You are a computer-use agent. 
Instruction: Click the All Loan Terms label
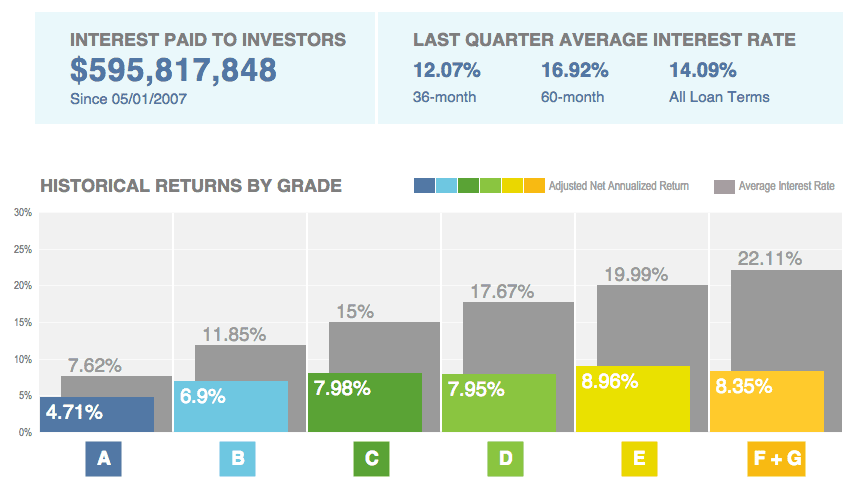[x=719, y=97]
